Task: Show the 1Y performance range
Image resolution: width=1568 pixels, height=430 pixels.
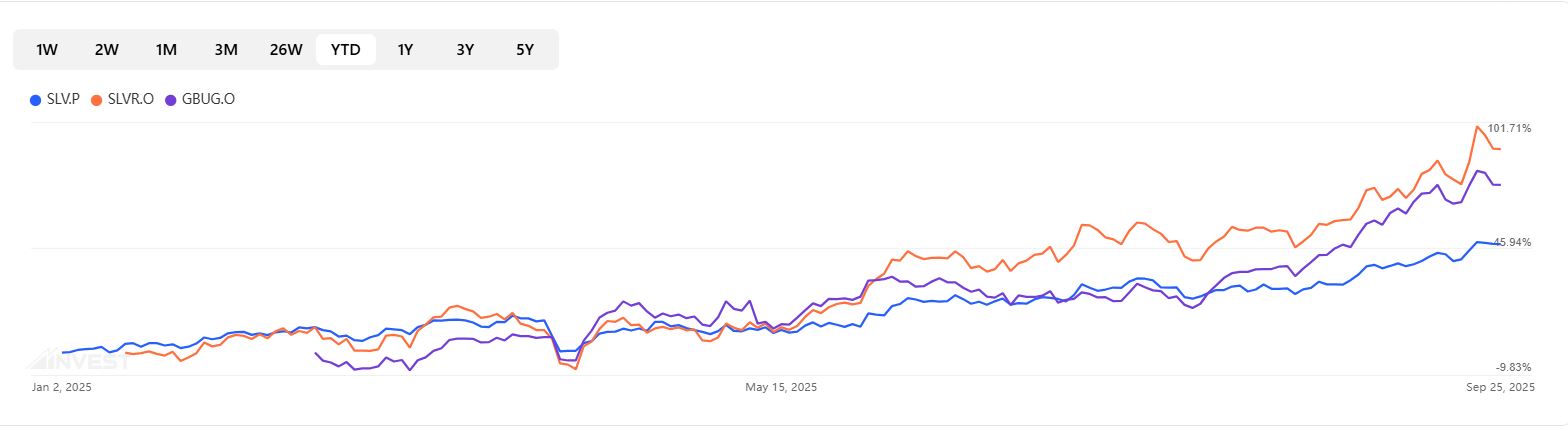Action: point(405,50)
